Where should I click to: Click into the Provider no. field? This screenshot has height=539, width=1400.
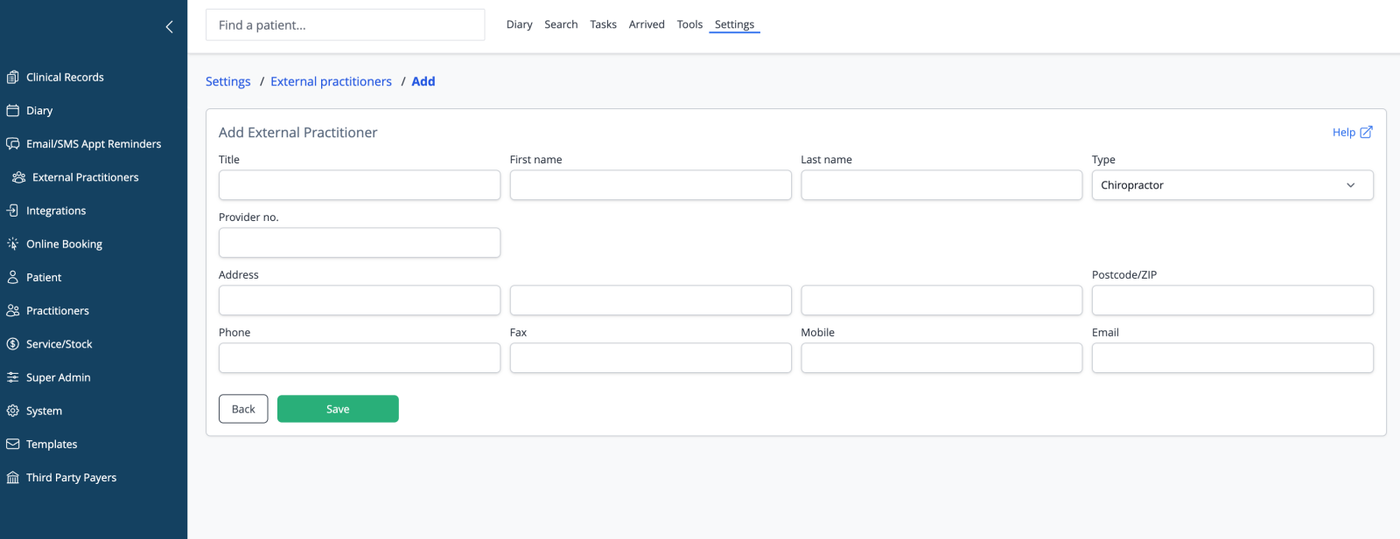point(360,243)
